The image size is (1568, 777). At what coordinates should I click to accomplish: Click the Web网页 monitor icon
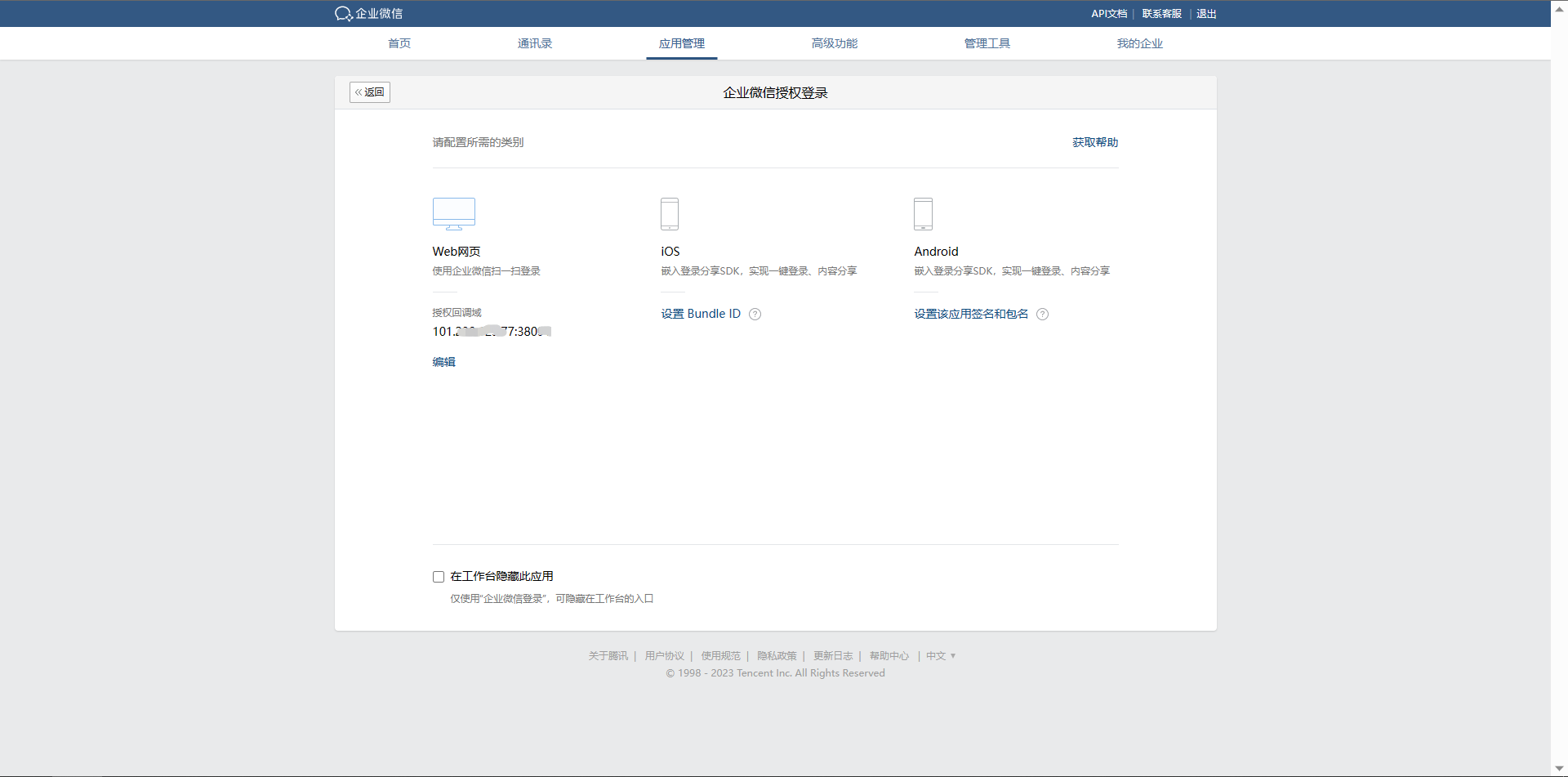pyautogui.click(x=453, y=213)
